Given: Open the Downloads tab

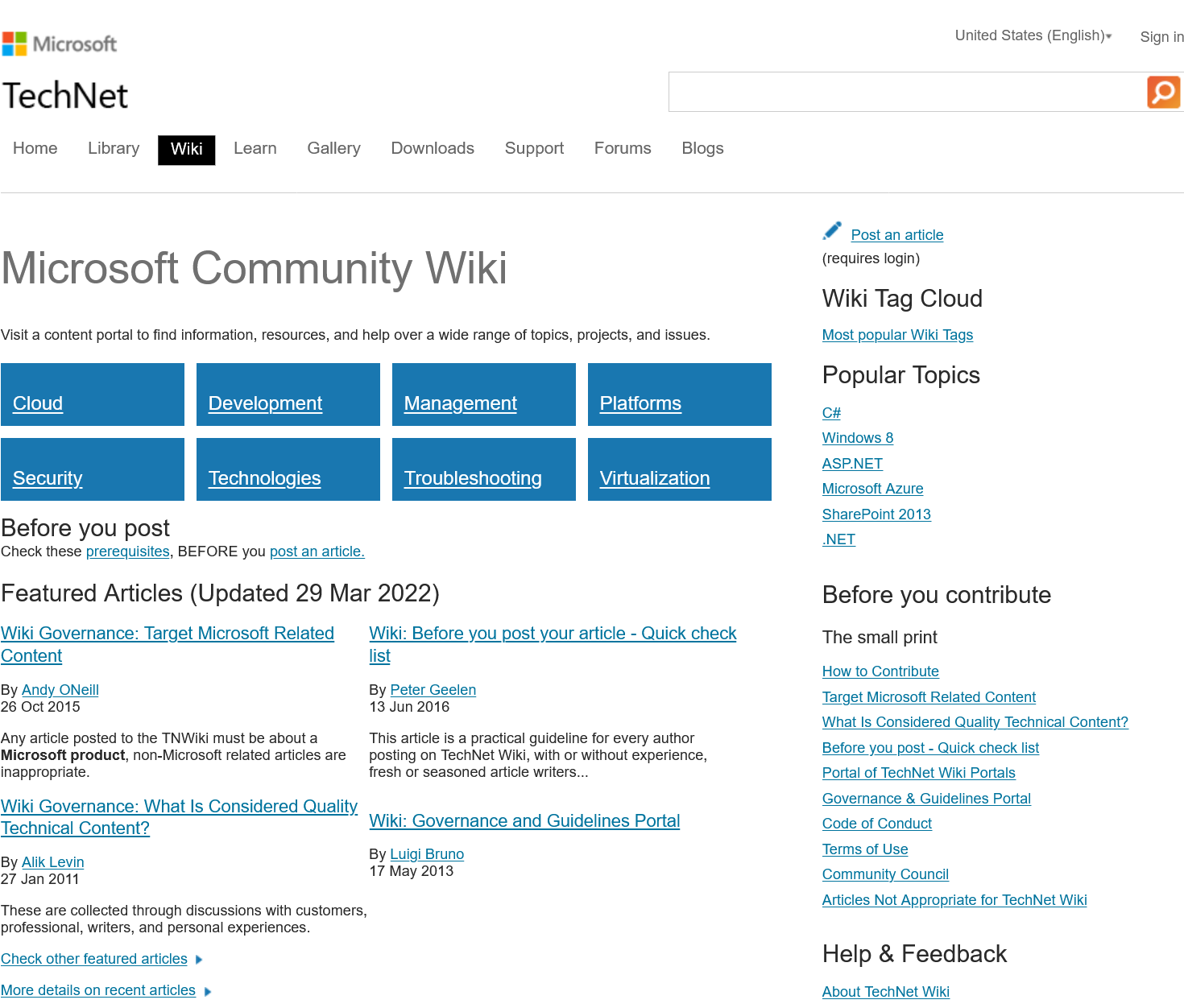Looking at the screenshot, I should click(x=433, y=148).
